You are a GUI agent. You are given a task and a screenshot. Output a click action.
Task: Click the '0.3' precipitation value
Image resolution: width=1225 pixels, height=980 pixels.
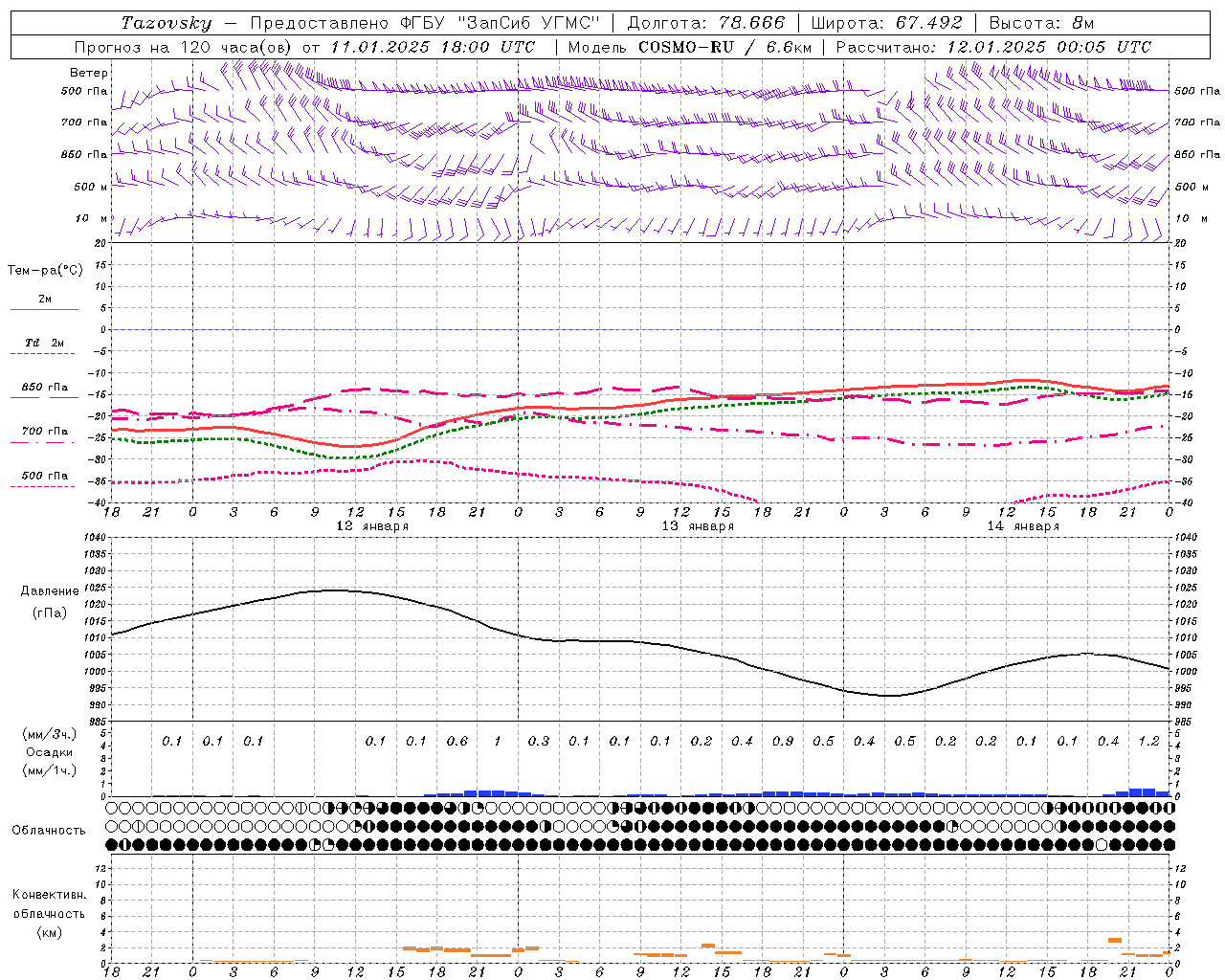pos(539,742)
